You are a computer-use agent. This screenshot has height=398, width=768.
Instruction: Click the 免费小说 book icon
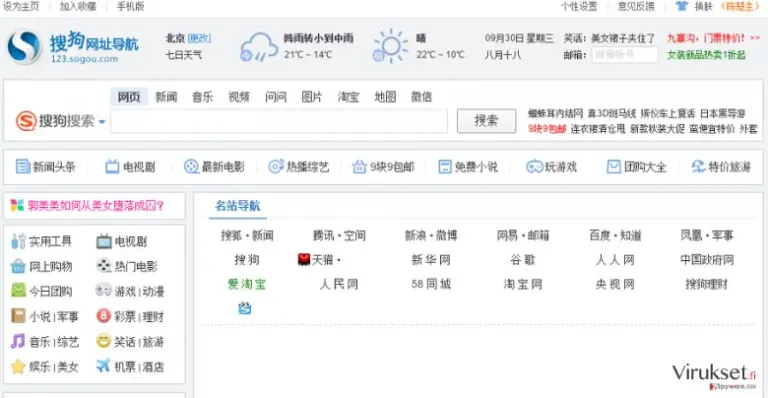(x=444, y=167)
